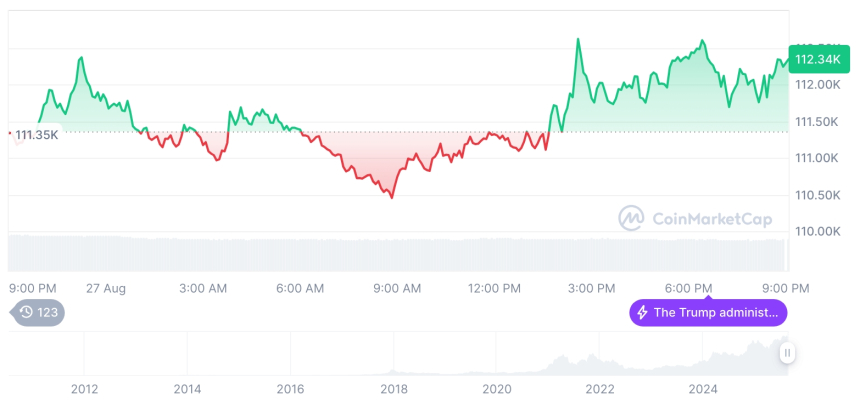Click the lightning bolt news icon
This screenshot has width=860, height=401.
[642, 312]
